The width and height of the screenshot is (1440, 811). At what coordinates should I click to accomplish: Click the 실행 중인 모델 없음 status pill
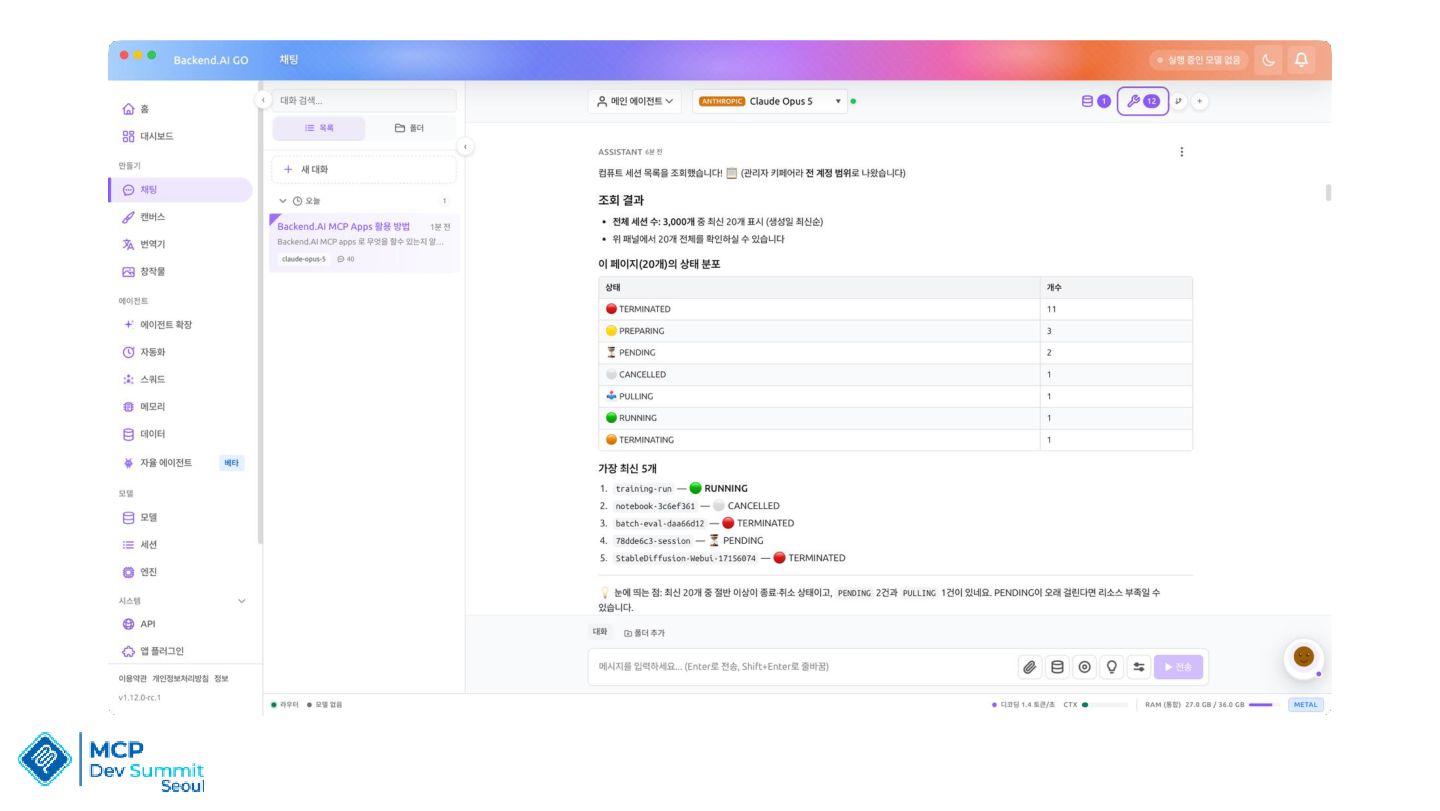1199,60
